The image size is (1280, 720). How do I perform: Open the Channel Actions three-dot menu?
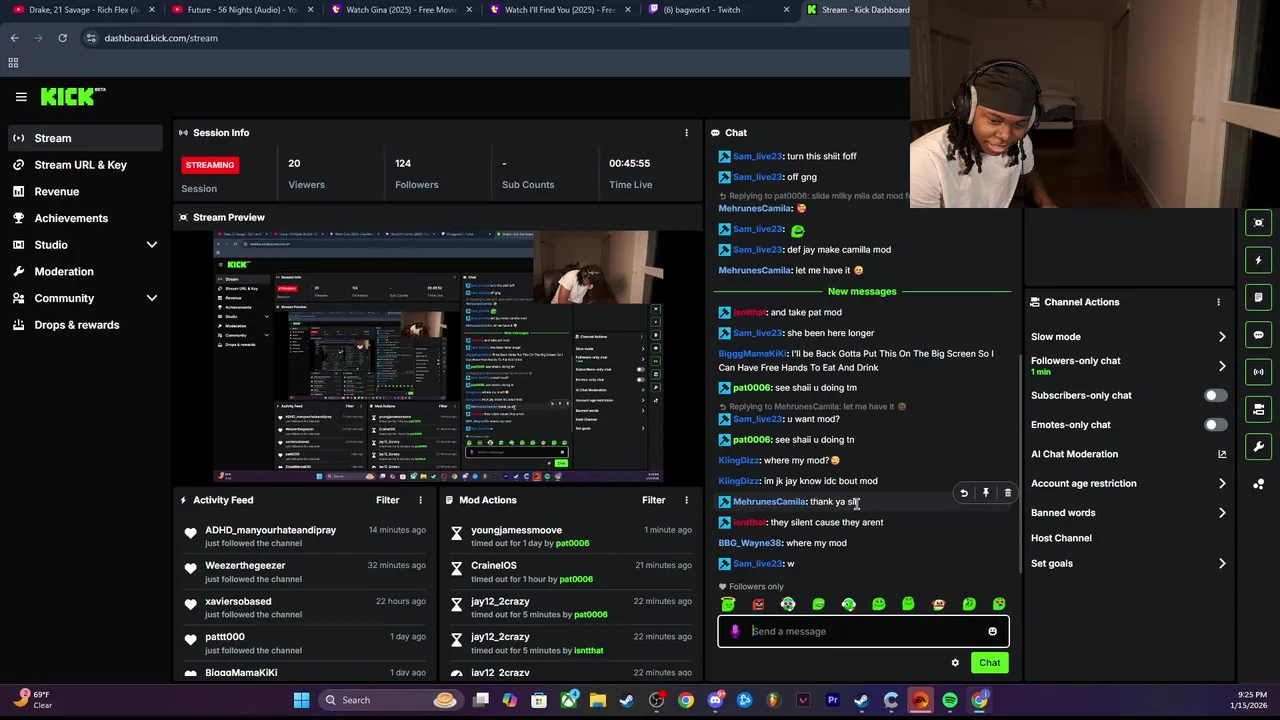coord(1218,302)
